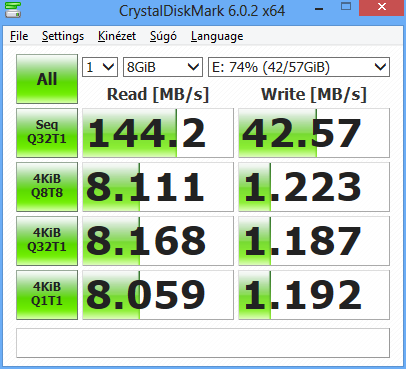The image size is (406, 369).
Task: Start the 4KiB Q8T8 test
Action: (x=47, y=187)
